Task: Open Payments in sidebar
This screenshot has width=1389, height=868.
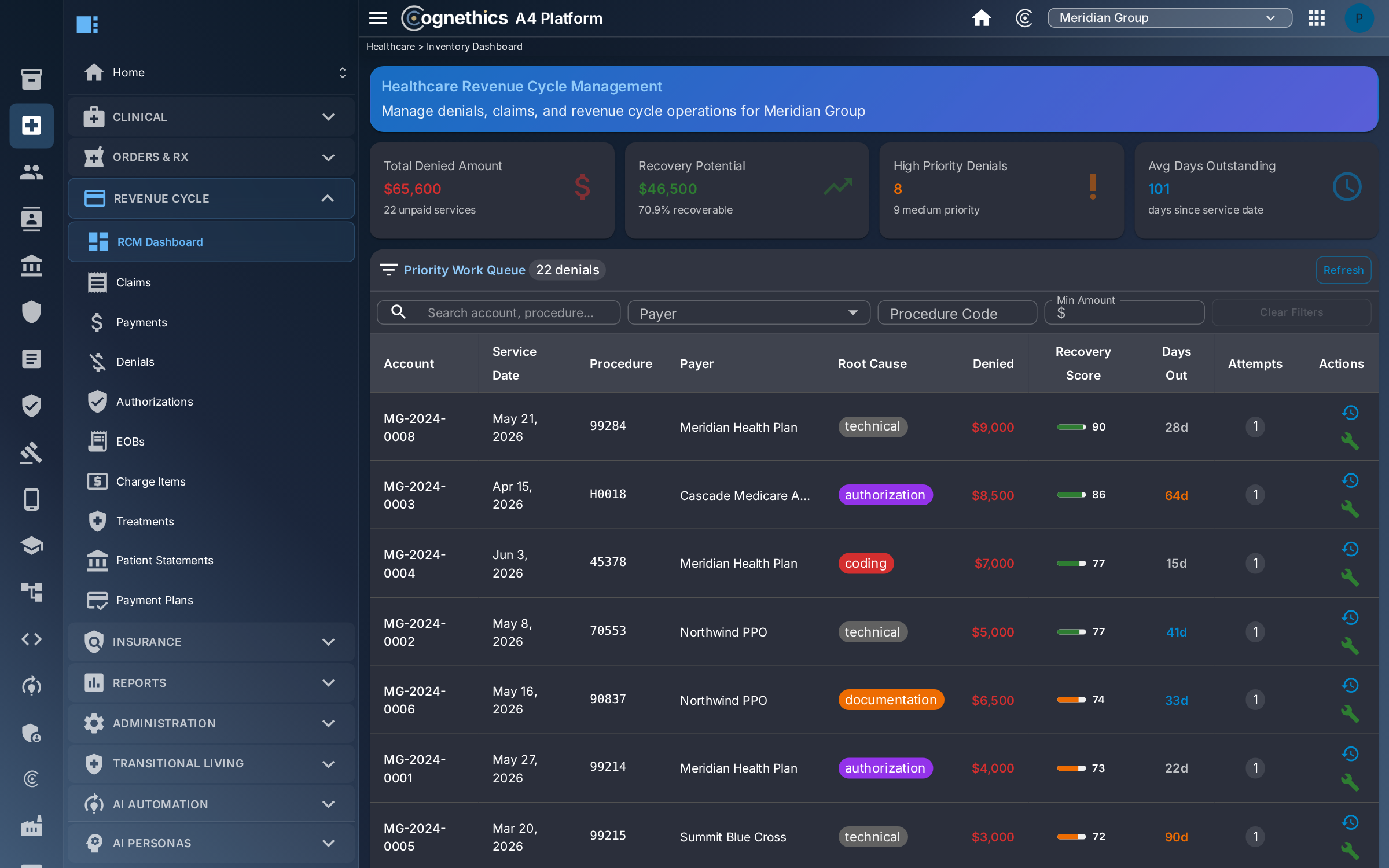Action: click(x=211, y=322)
